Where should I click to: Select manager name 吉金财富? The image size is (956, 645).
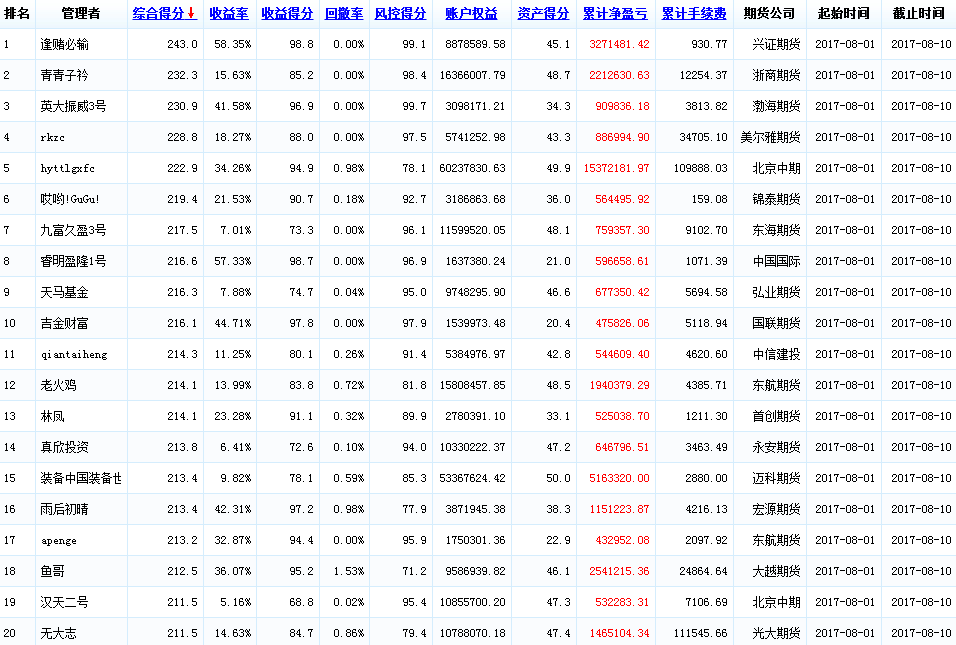[x=65, y=323]
